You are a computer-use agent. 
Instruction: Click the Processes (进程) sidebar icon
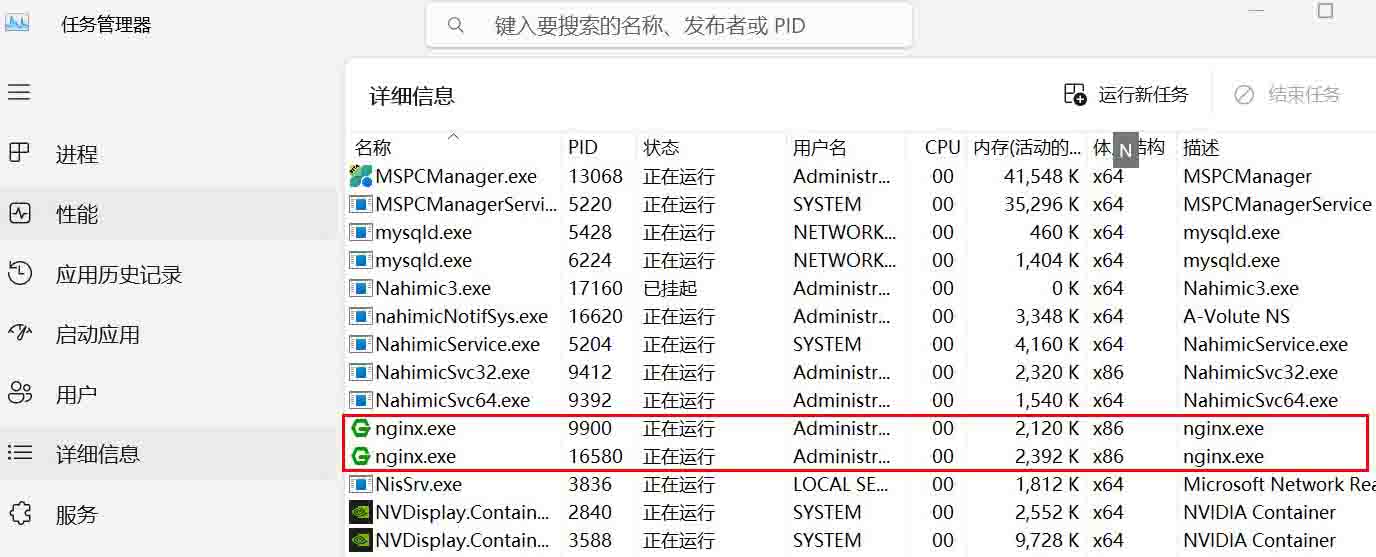pos(19,153)
